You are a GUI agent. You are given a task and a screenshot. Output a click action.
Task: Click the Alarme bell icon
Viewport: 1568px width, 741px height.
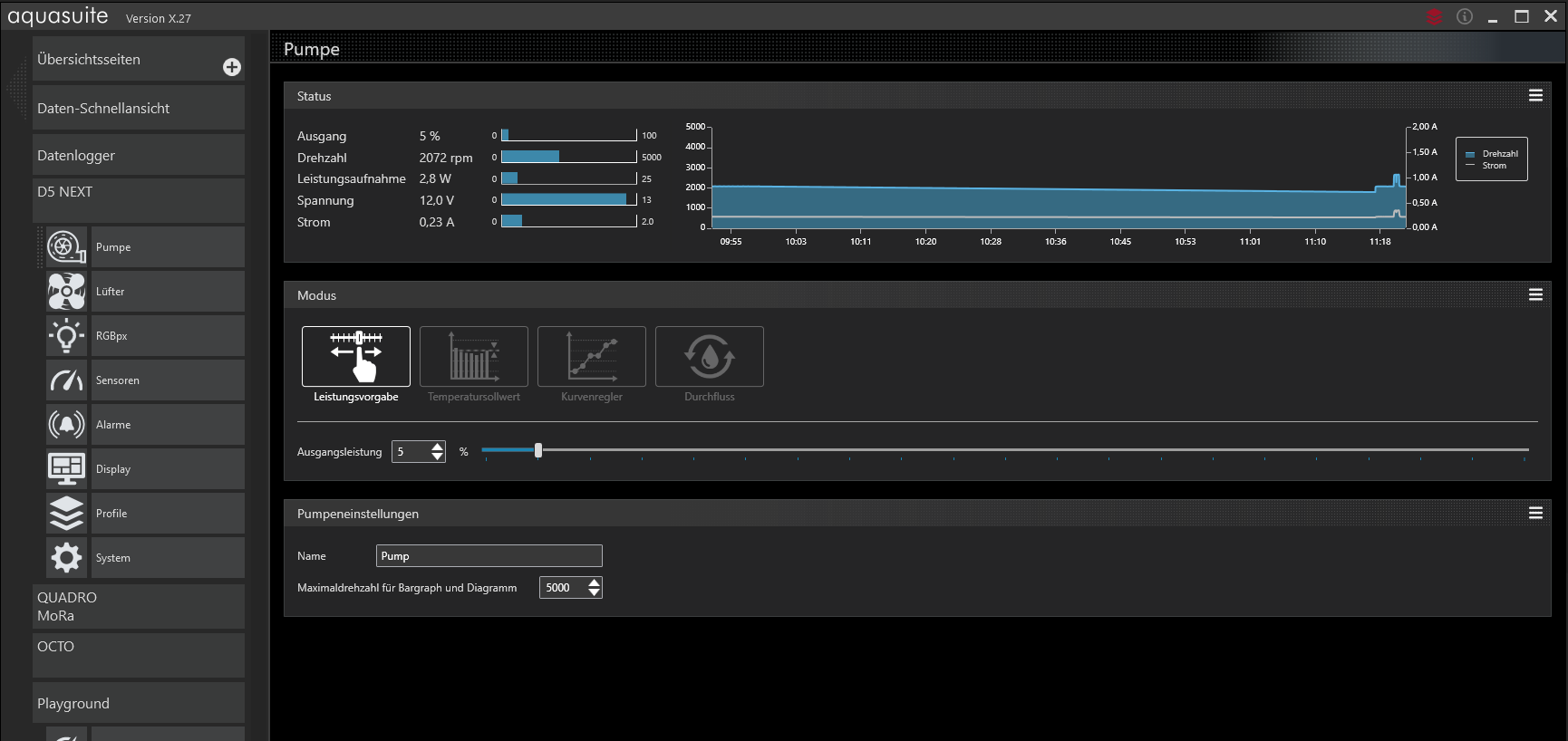[x=66, y=425]
